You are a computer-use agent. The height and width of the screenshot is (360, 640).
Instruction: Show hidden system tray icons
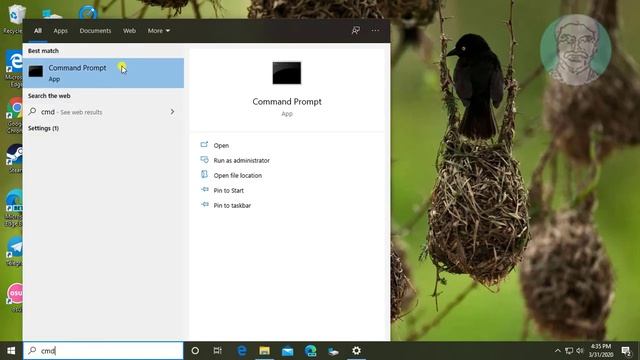(x=557, y=351)
